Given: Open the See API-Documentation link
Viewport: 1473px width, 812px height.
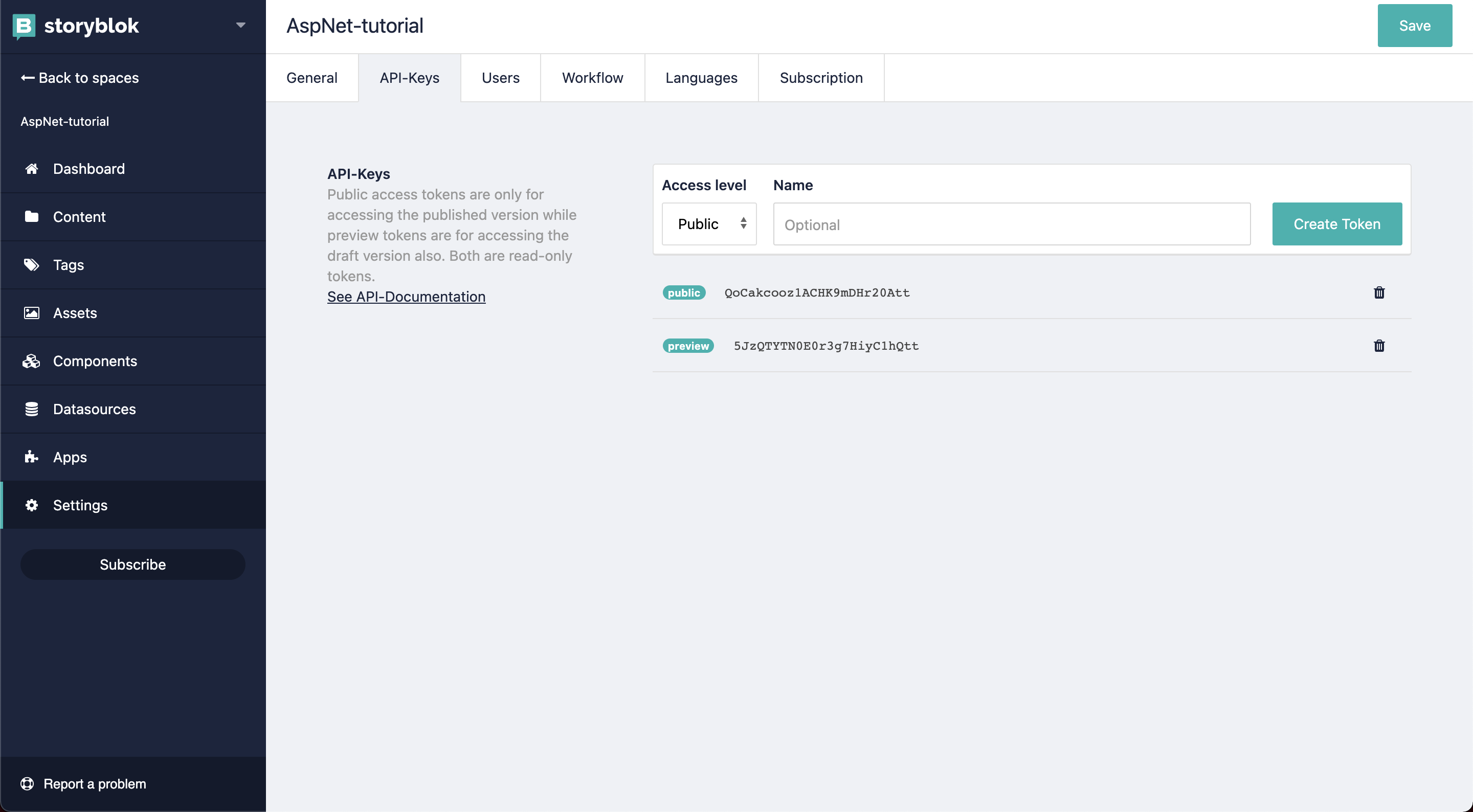Looking at the screenshot, I should coord(406,297).
